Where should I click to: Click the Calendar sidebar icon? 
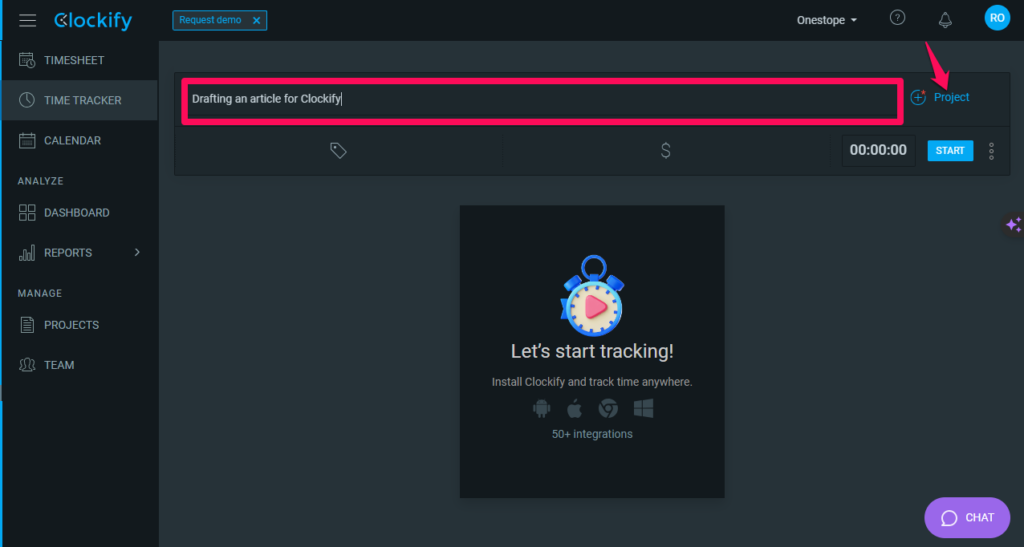[27, 140]
